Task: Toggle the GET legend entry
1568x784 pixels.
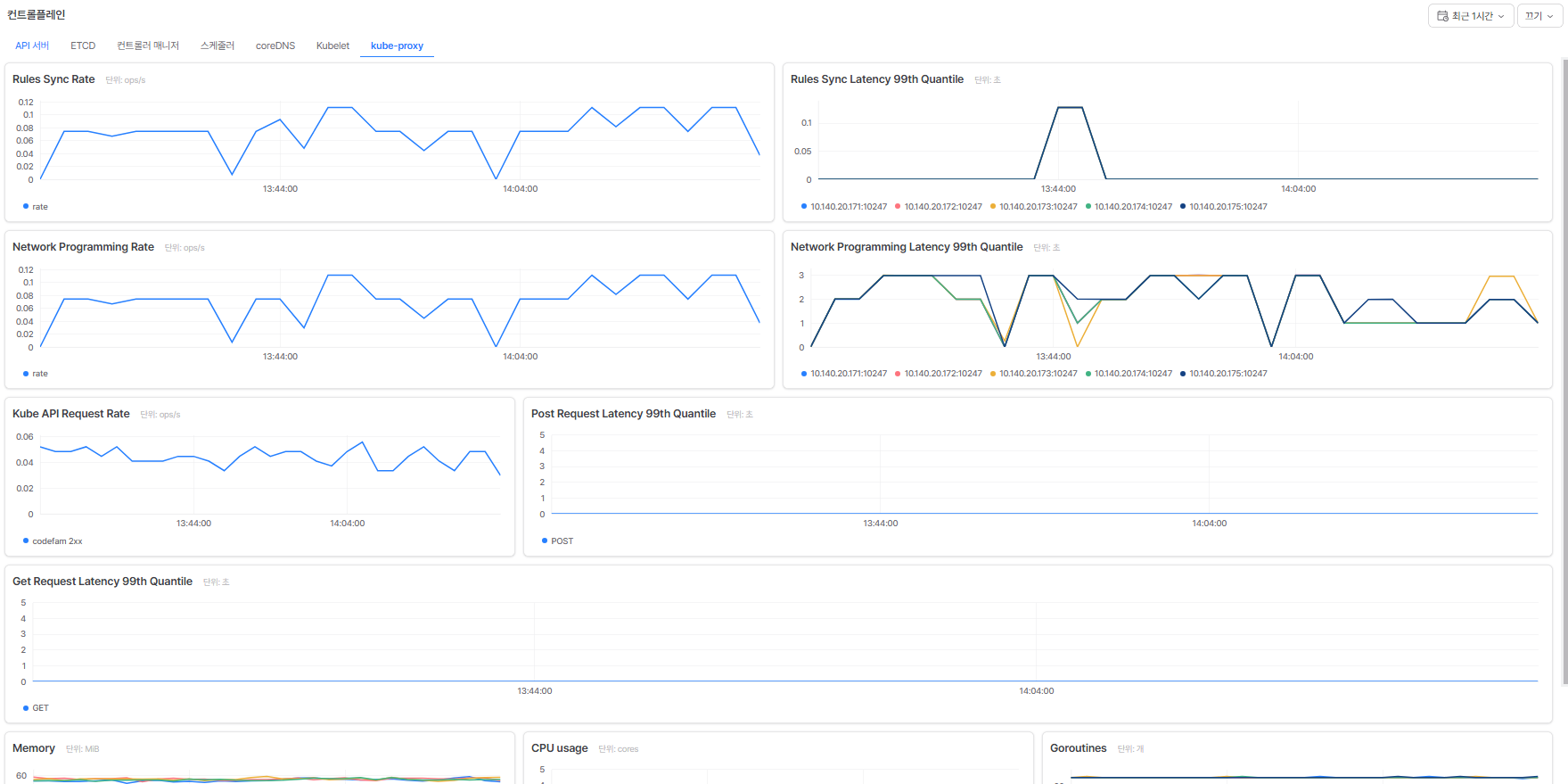Action: pyautogui.click(x=36, y=708)
